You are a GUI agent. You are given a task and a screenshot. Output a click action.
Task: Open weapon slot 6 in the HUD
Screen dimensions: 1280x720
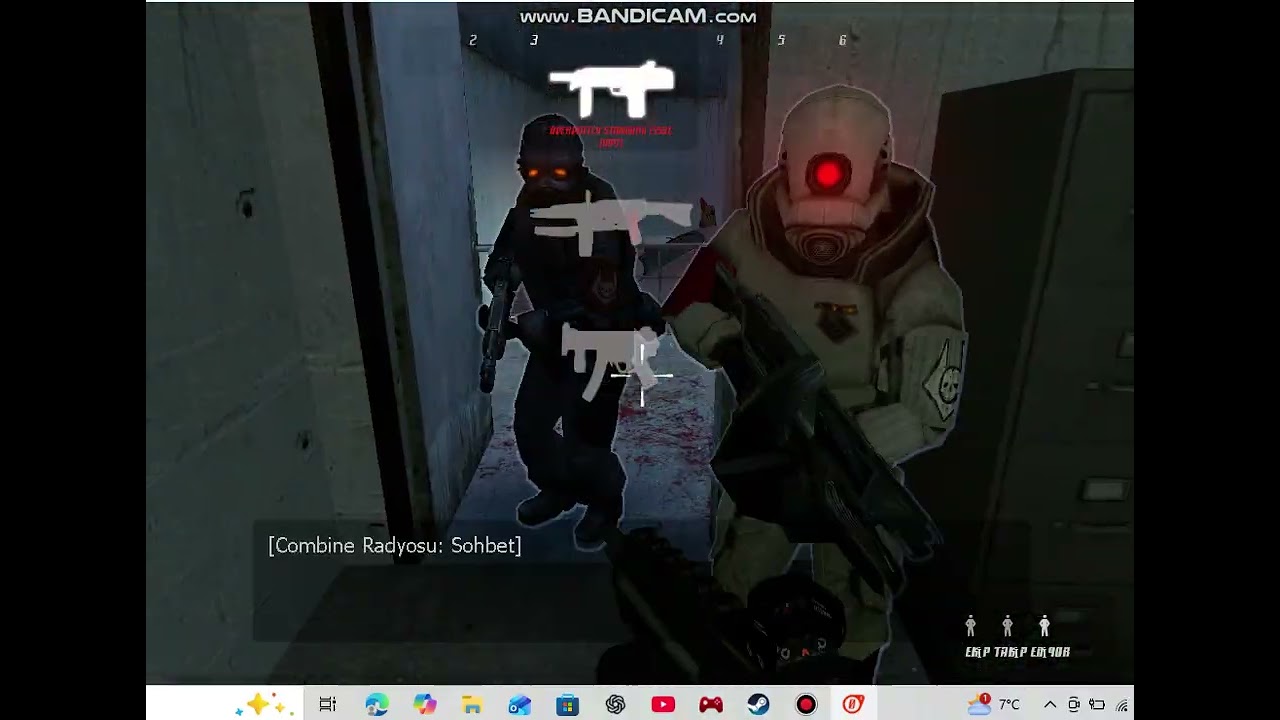pos(842,40)
